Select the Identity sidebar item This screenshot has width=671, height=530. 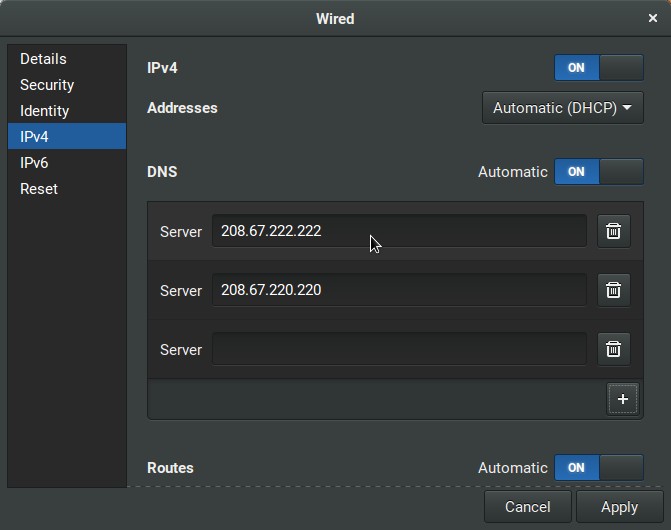pyautogui.click(x=45, y=111)
